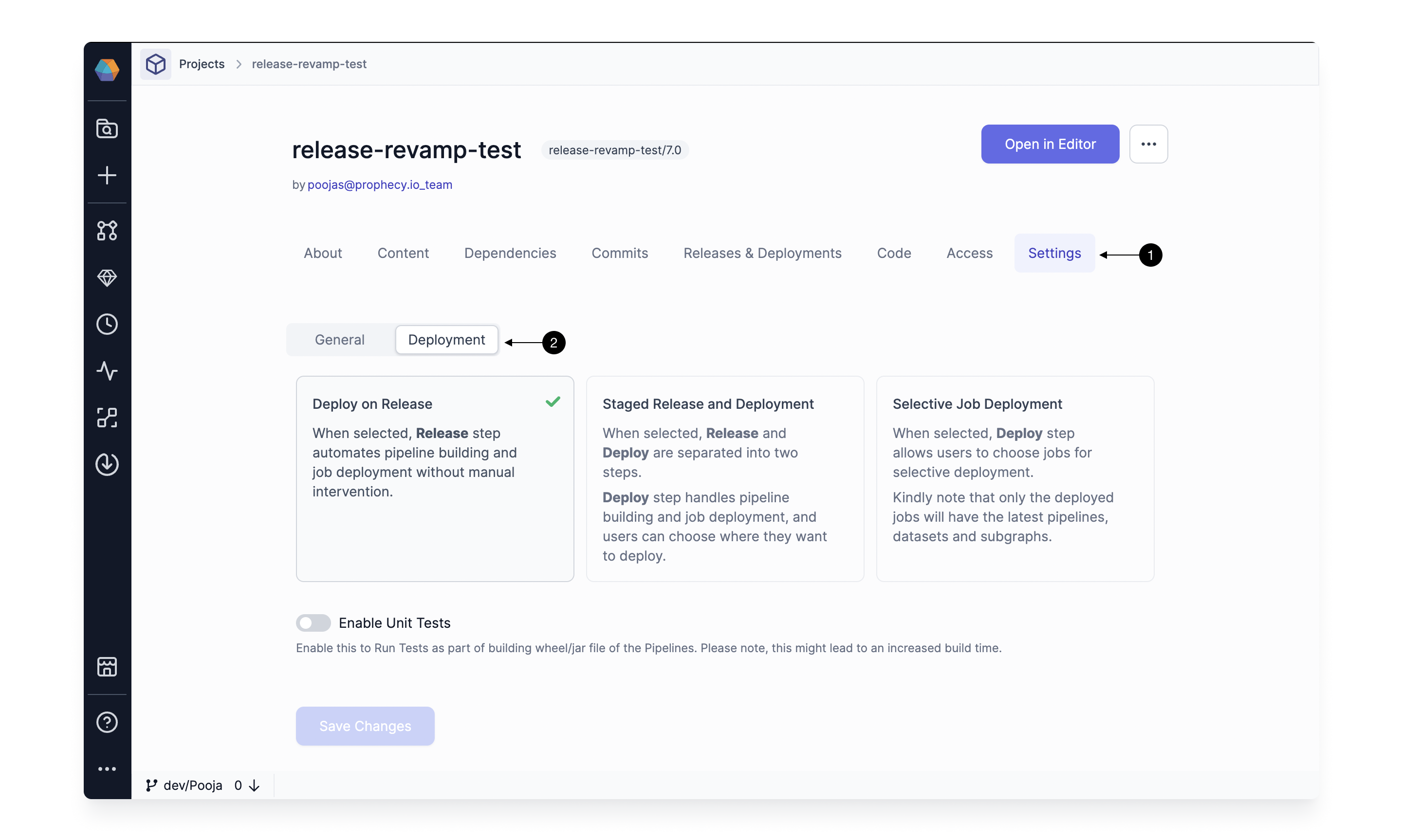Open the clock jobs icon

pyautogui.click(x=107, y=324)
